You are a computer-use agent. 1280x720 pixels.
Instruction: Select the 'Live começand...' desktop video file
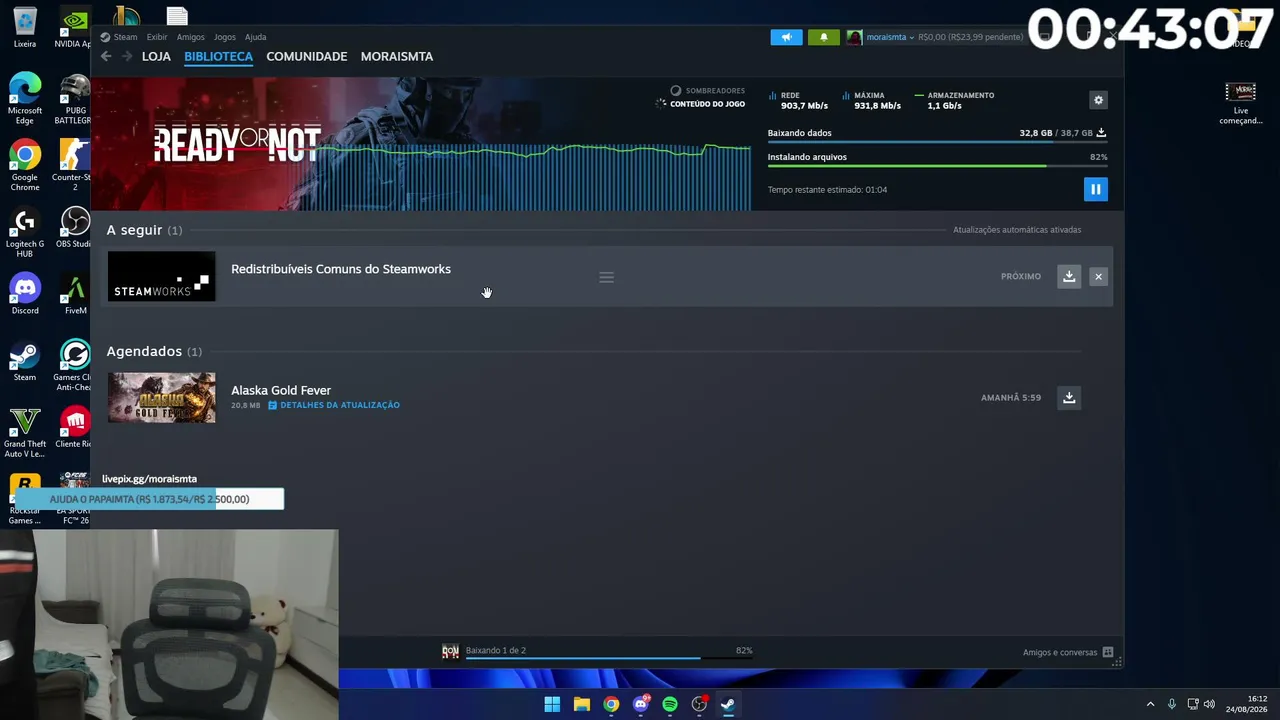[x=1241, y=103]
